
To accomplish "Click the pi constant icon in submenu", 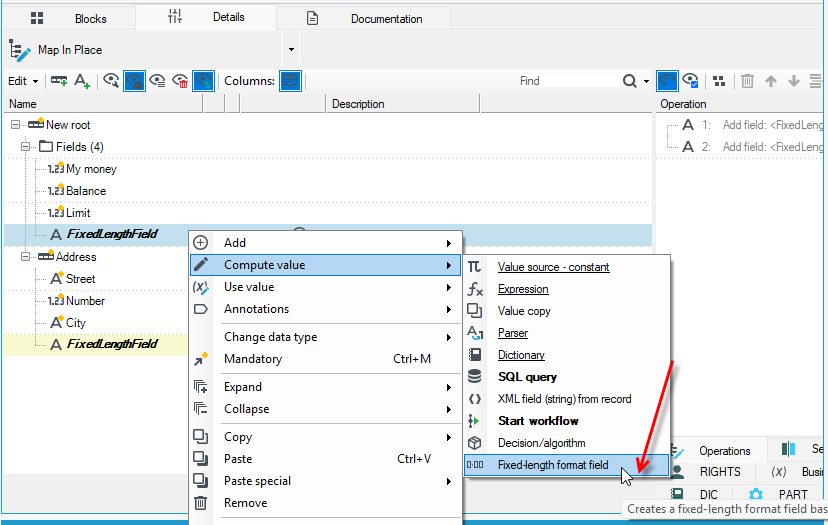I will (x=474, y=267).
